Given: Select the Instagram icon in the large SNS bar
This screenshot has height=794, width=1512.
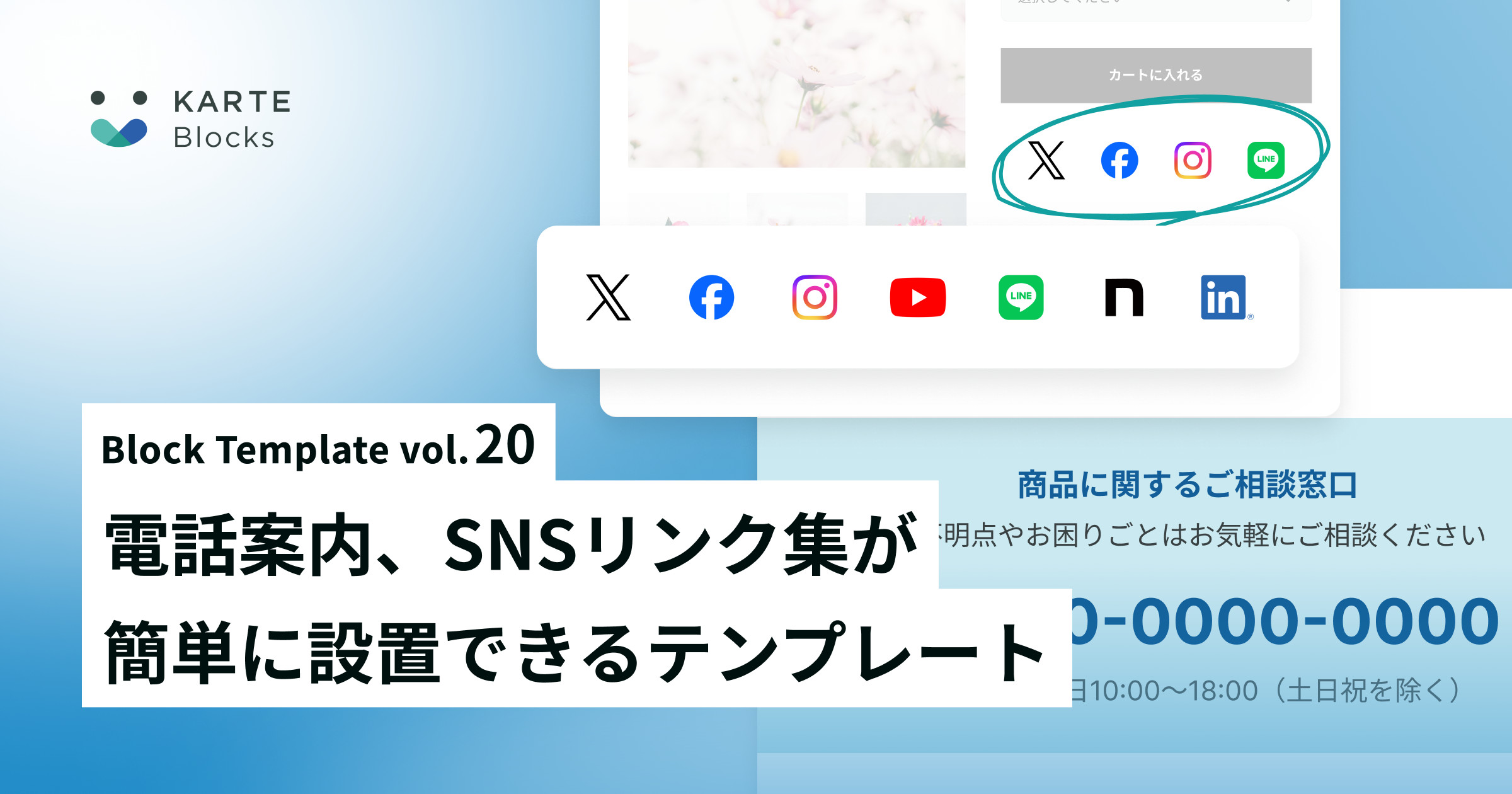Looking at the screenshot, I should (x=815, y=297).
